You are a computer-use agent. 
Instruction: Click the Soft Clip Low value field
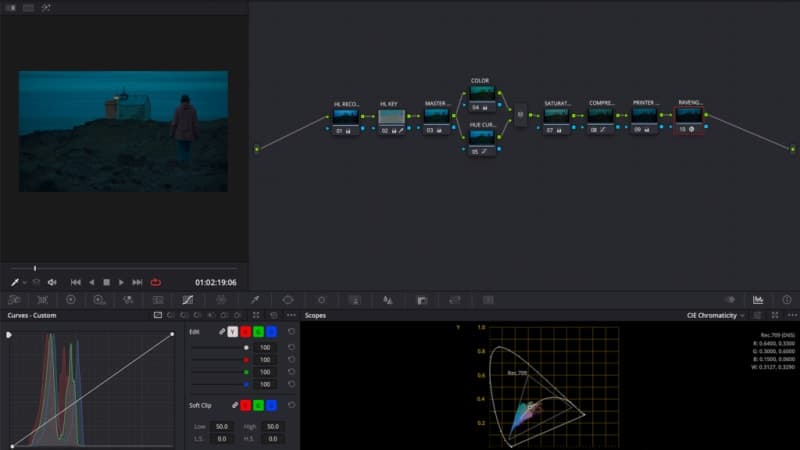pyautogui.click(x=221, y=426)
